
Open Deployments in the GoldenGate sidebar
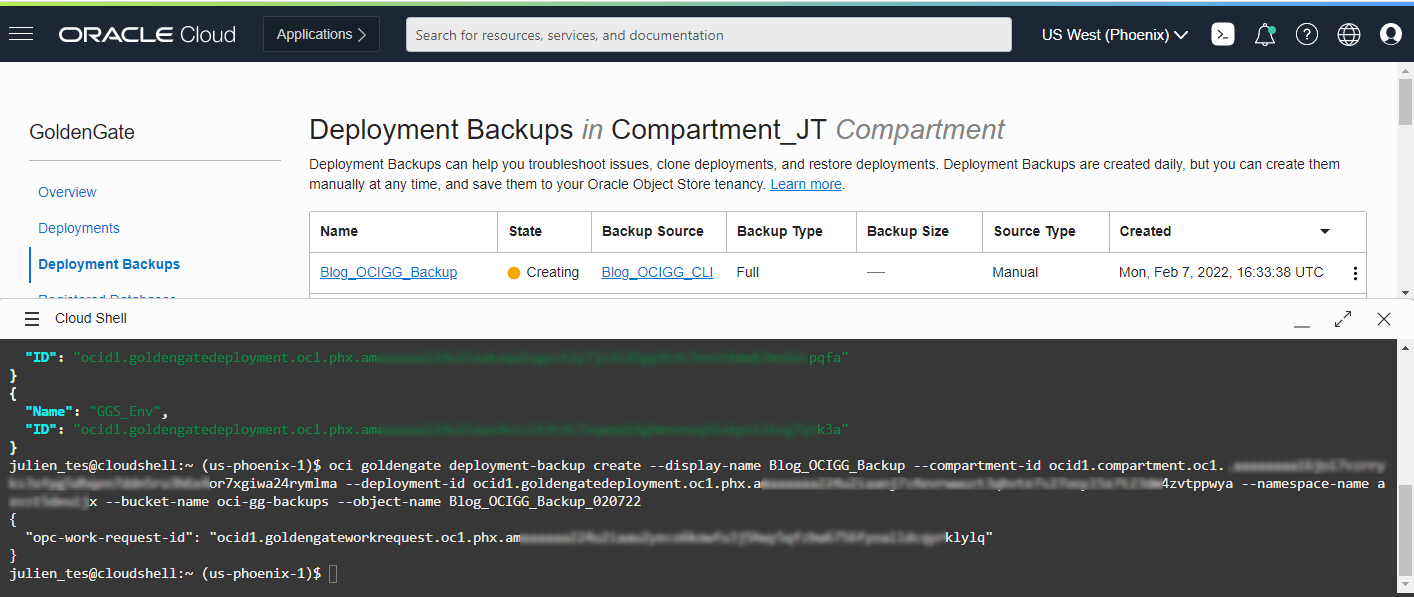[79, 228]
